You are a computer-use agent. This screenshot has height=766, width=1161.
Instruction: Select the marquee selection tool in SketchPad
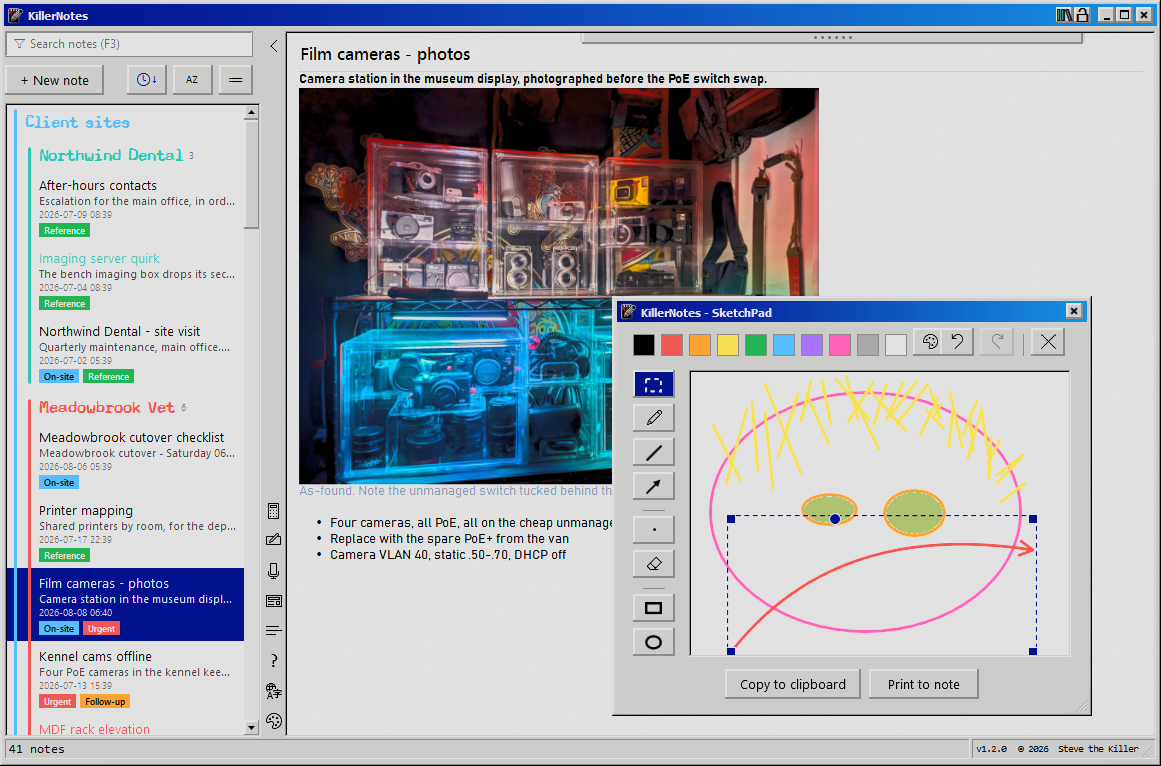coord(653,384)
